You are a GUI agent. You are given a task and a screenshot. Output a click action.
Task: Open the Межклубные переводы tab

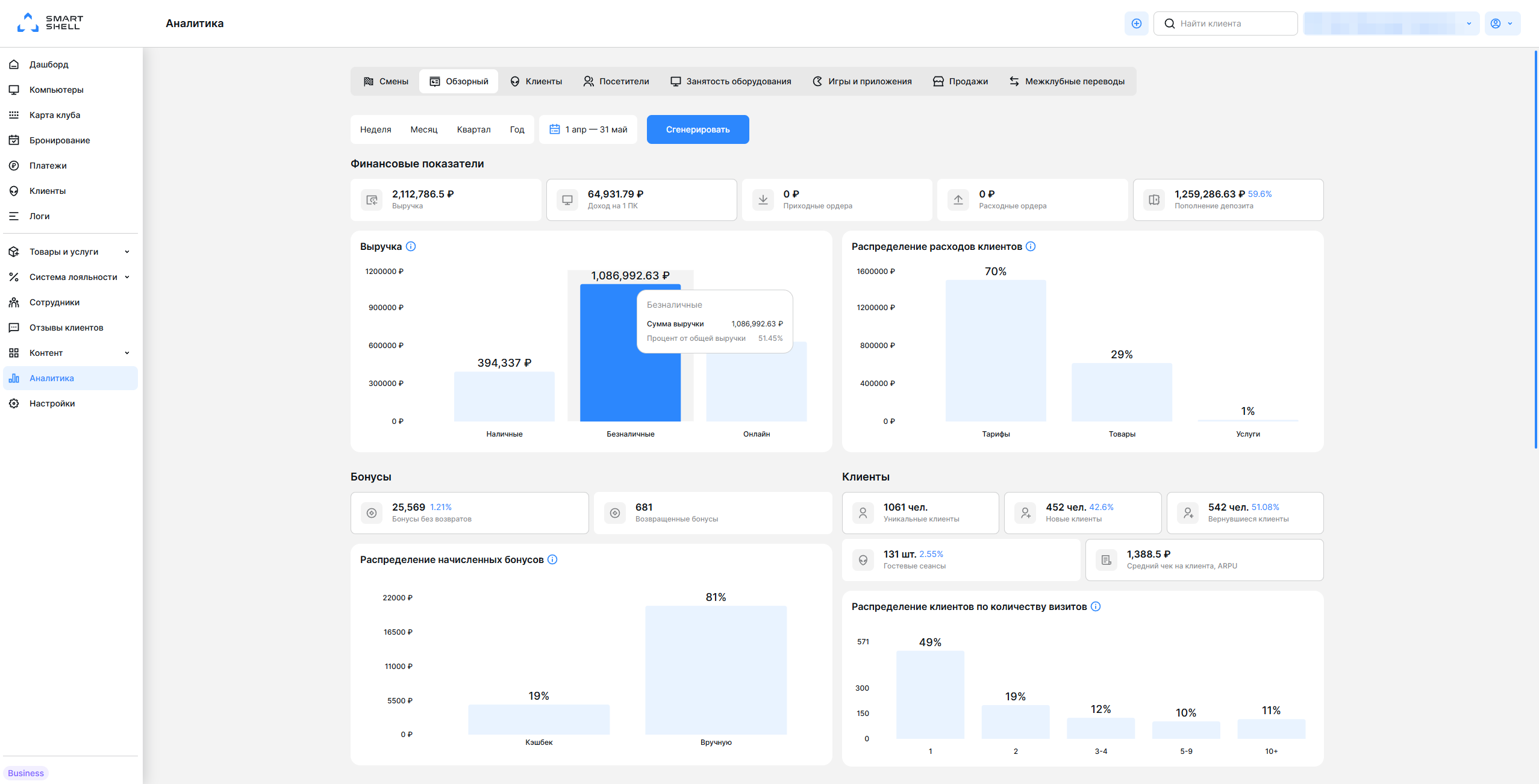coord(1067,81)
